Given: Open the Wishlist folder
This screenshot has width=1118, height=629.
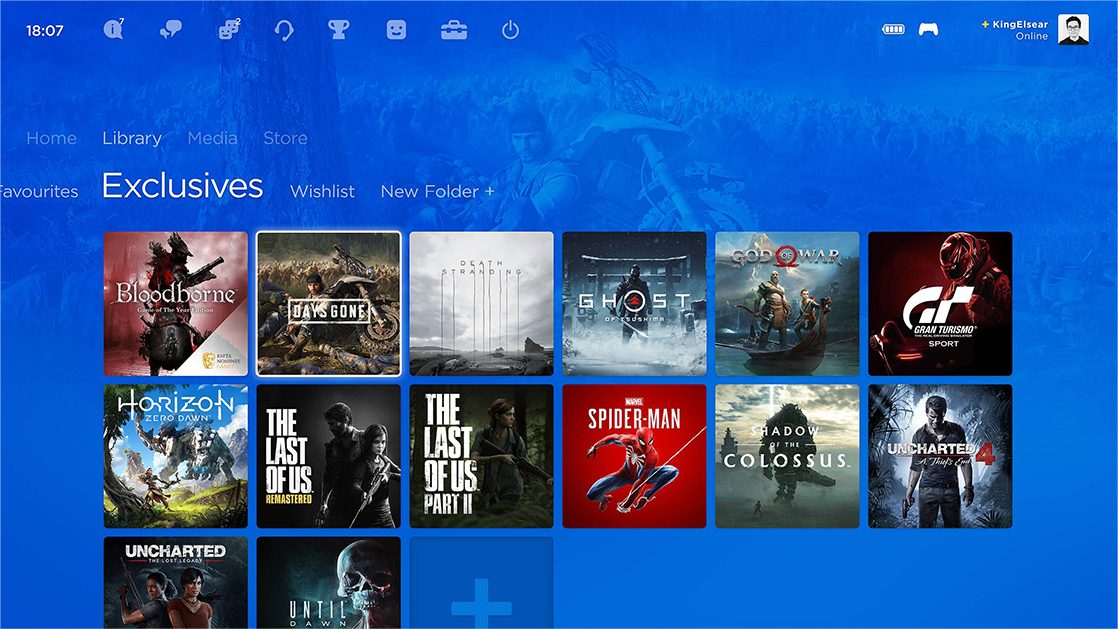Looking at the screenshot, I should click(x=322, y=191).
